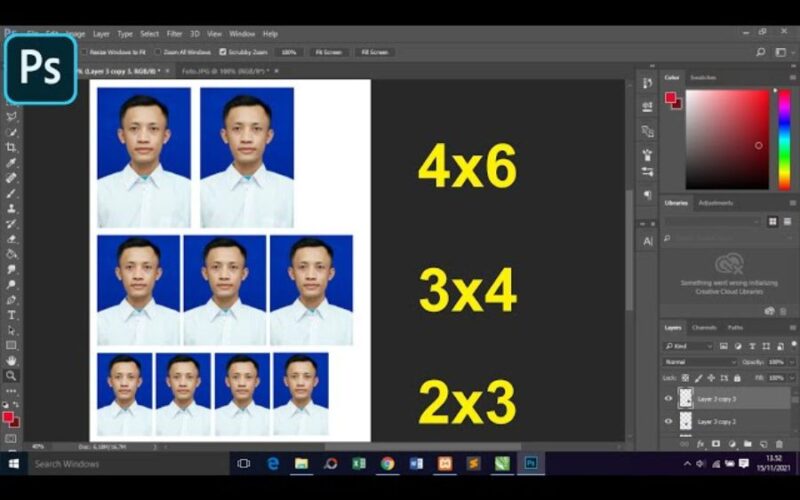Open Windows Start menu
Viewport: 800px width, 500px height.
(14, 463)
